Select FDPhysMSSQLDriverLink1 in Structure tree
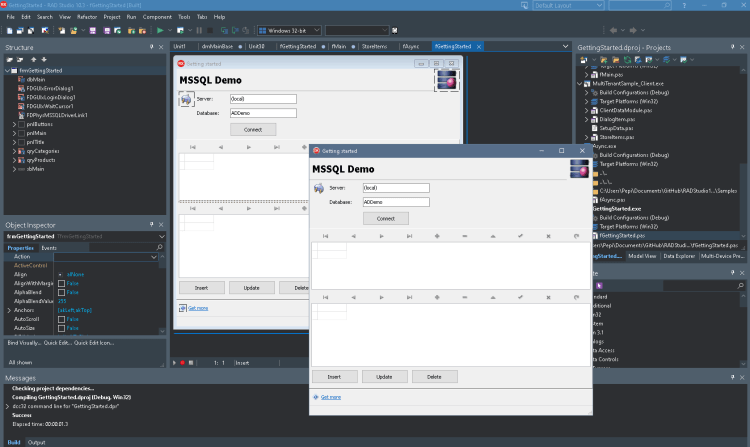The width and height of the screenshot is (750, 447). (57, 115)
